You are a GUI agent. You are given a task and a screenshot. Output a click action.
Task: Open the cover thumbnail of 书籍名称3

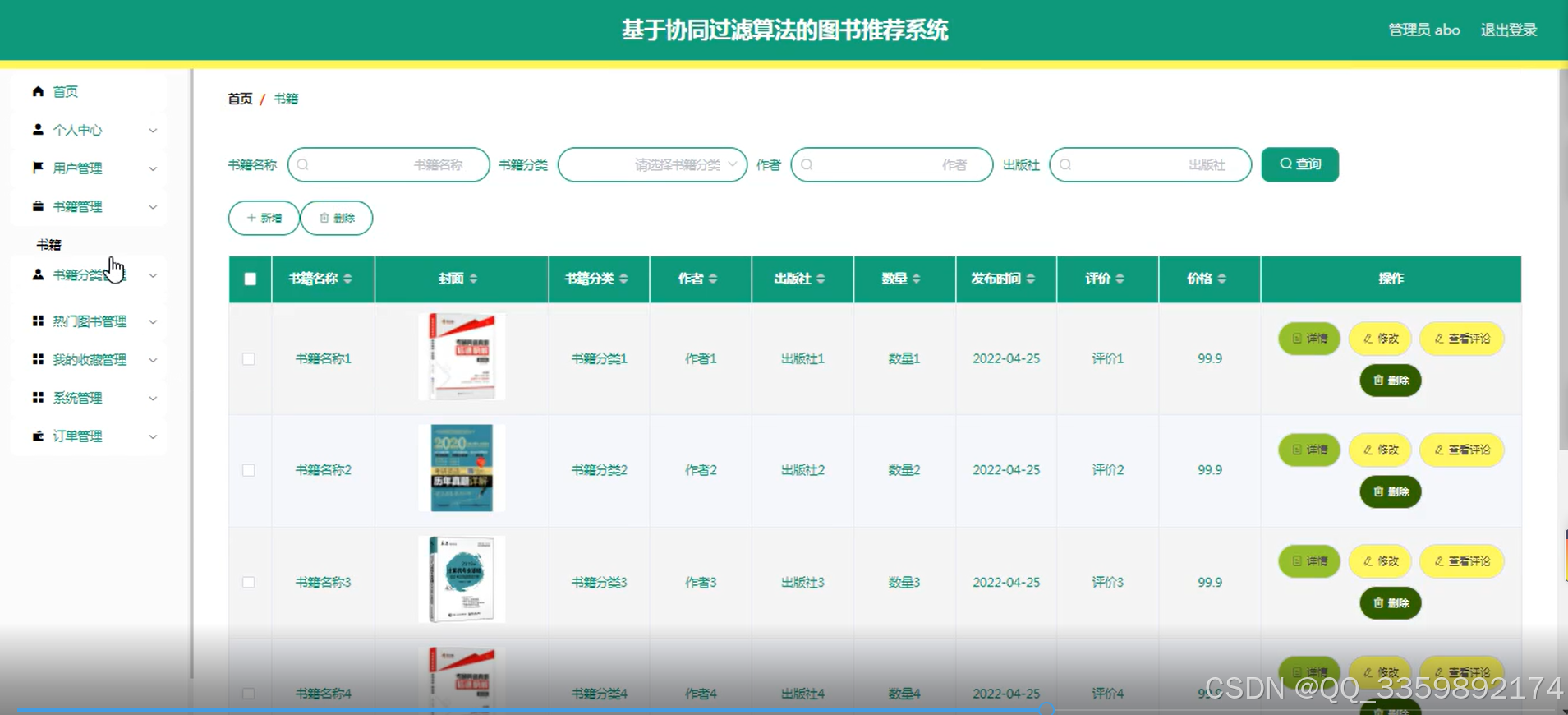click(462, 579)
